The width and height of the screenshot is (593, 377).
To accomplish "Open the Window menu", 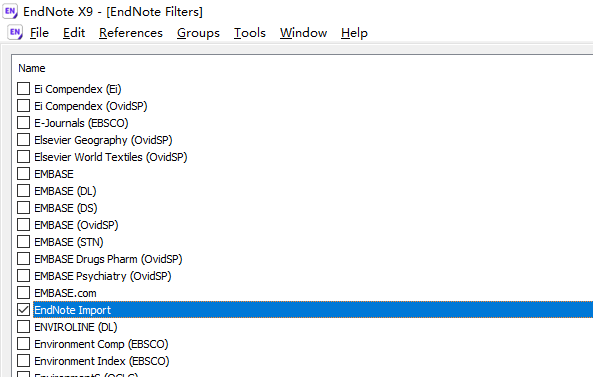I will pos(303,33).
